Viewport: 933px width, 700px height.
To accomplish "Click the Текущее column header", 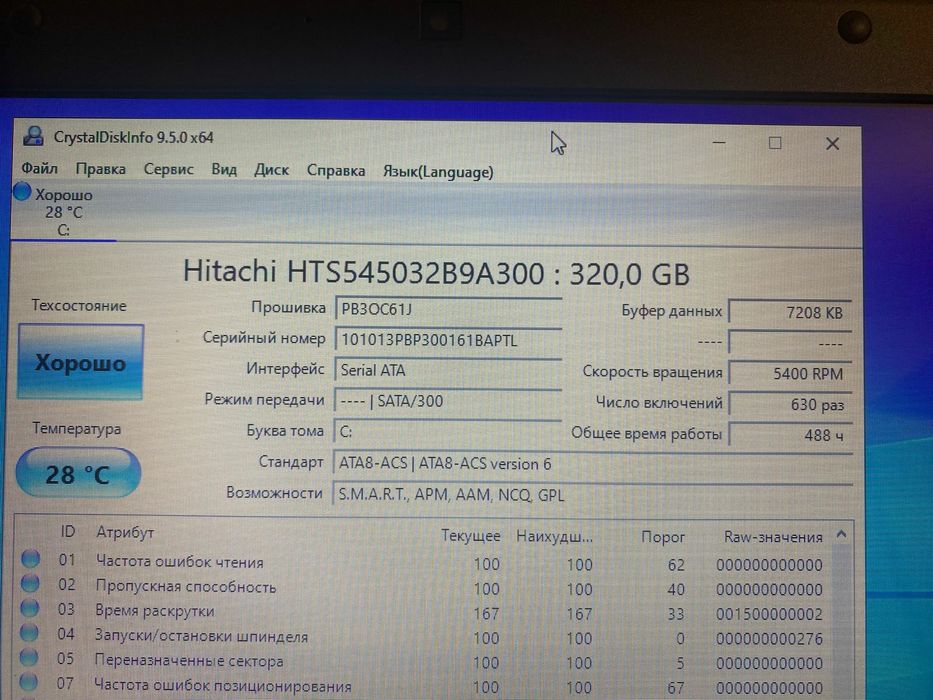I will pyautogui.click(x=471, y=536).
